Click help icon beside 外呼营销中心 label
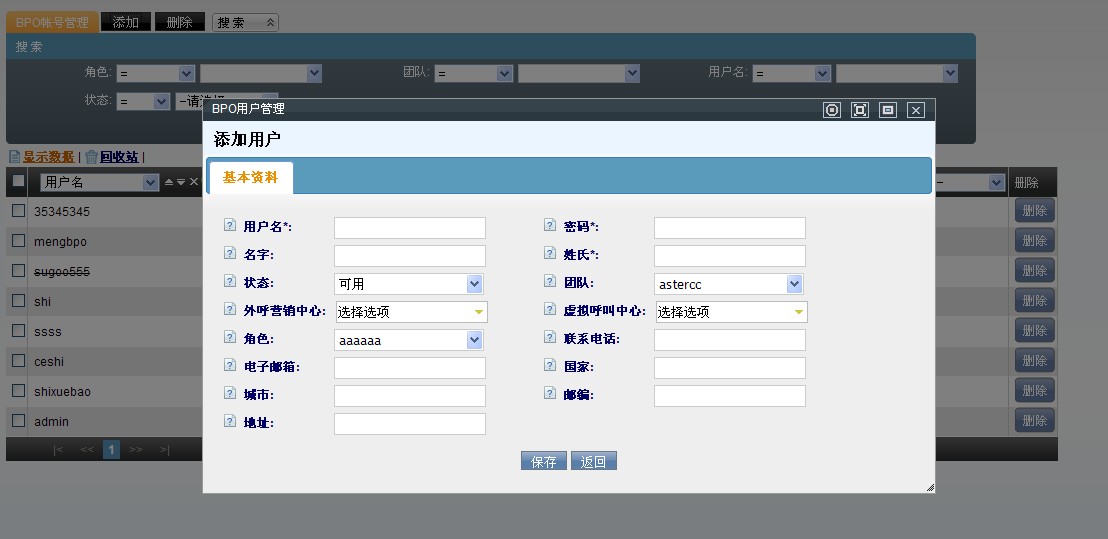This screenshot has width=1108, height=539. tap(230, 310)
